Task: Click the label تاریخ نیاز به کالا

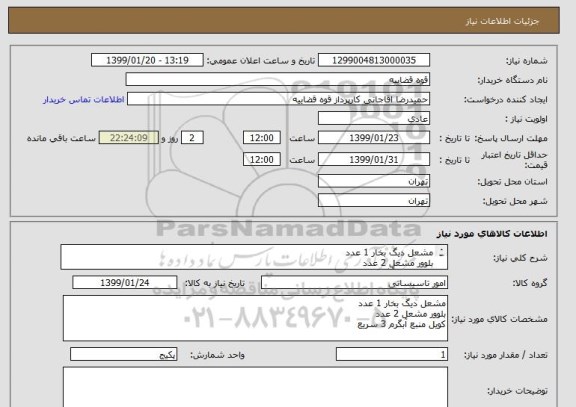Action: click(x=214, y=283)
